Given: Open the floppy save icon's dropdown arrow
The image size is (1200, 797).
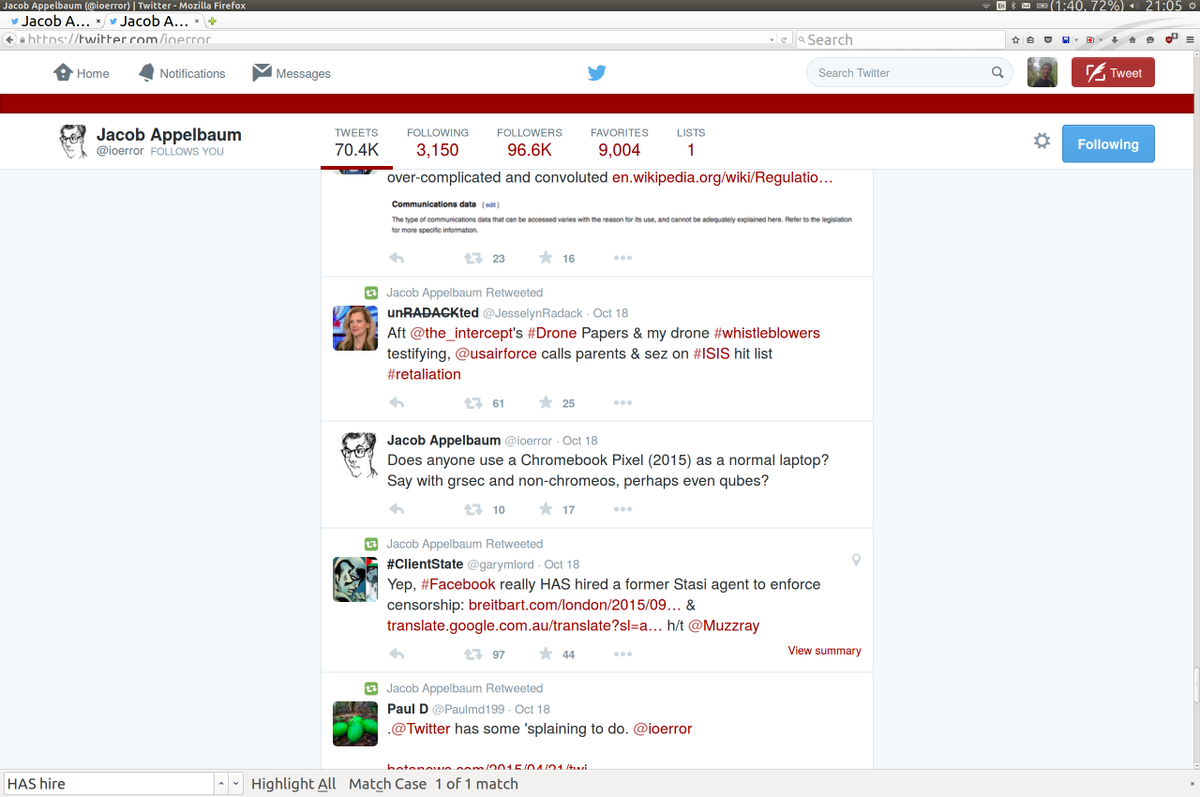Looking at the screenshot, I should click(1076, 40).
